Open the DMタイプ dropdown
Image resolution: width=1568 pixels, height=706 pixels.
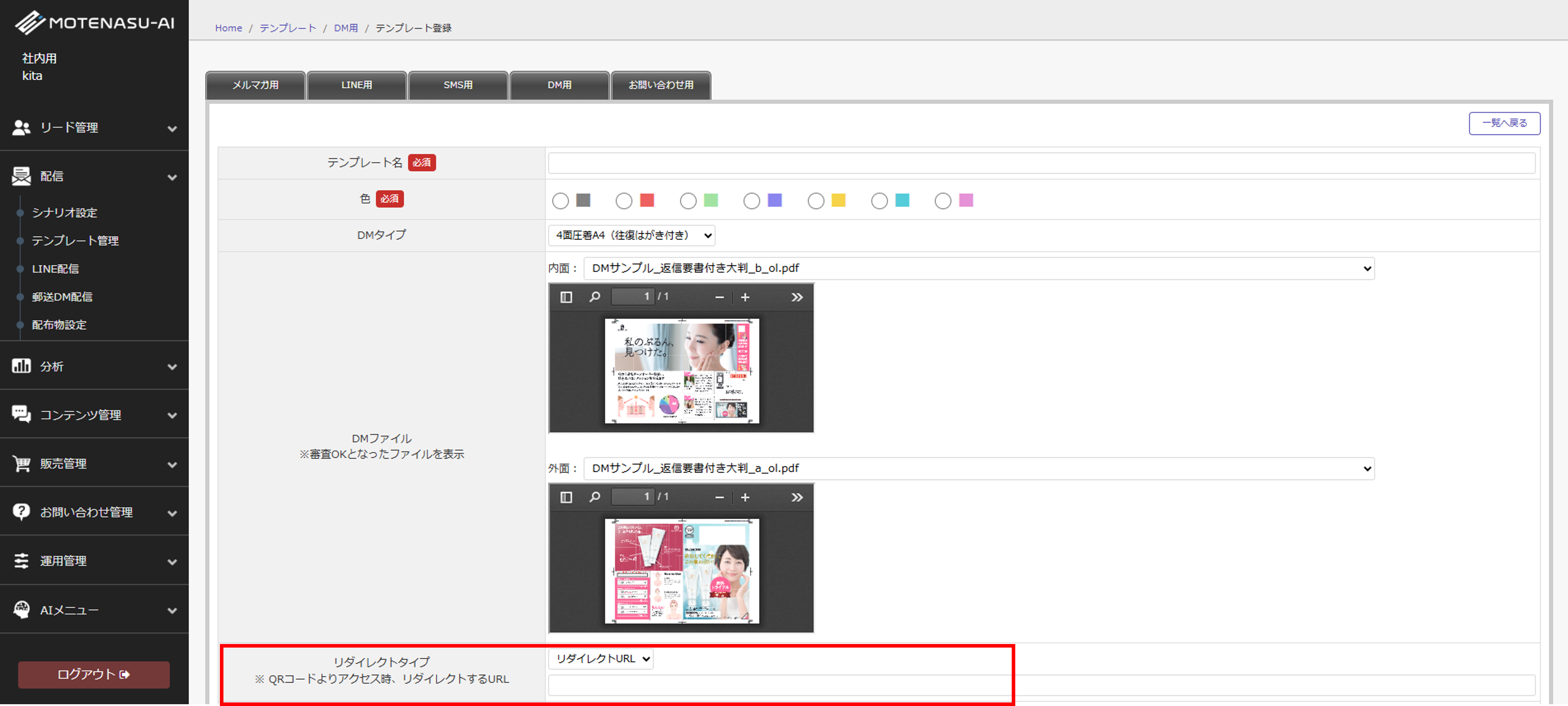pos(631,235)
